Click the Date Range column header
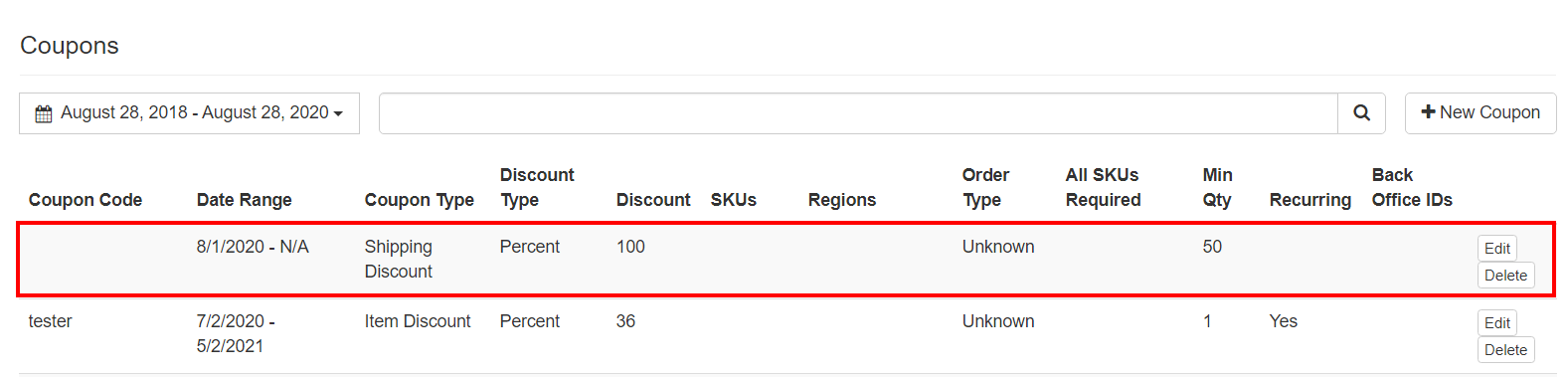 coord(245,200)
